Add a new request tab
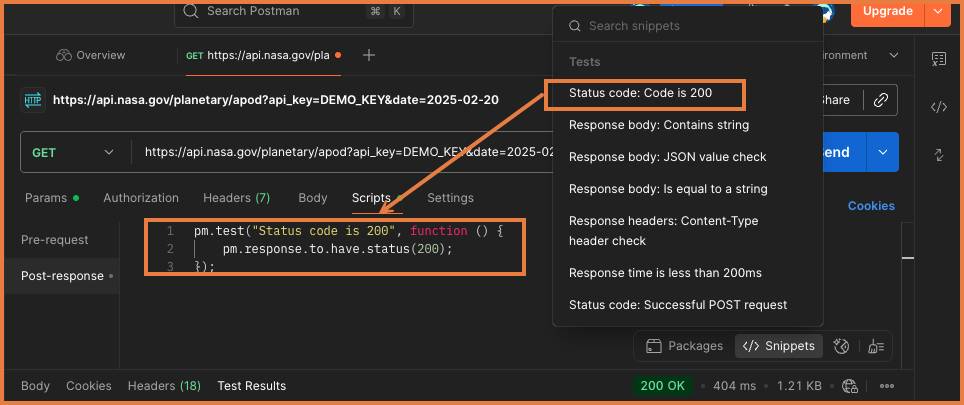This screenshot has width=964, height=405. tap(368, 55)
